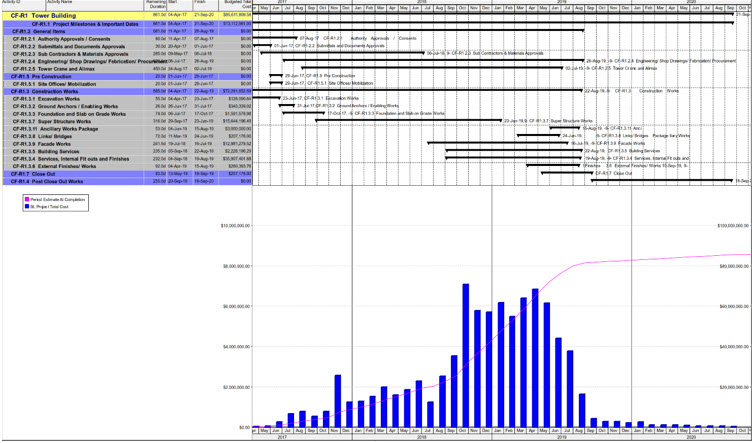Select the CF-R1.3 Construction Works row

pyautogui.click(x=126, y=91)
